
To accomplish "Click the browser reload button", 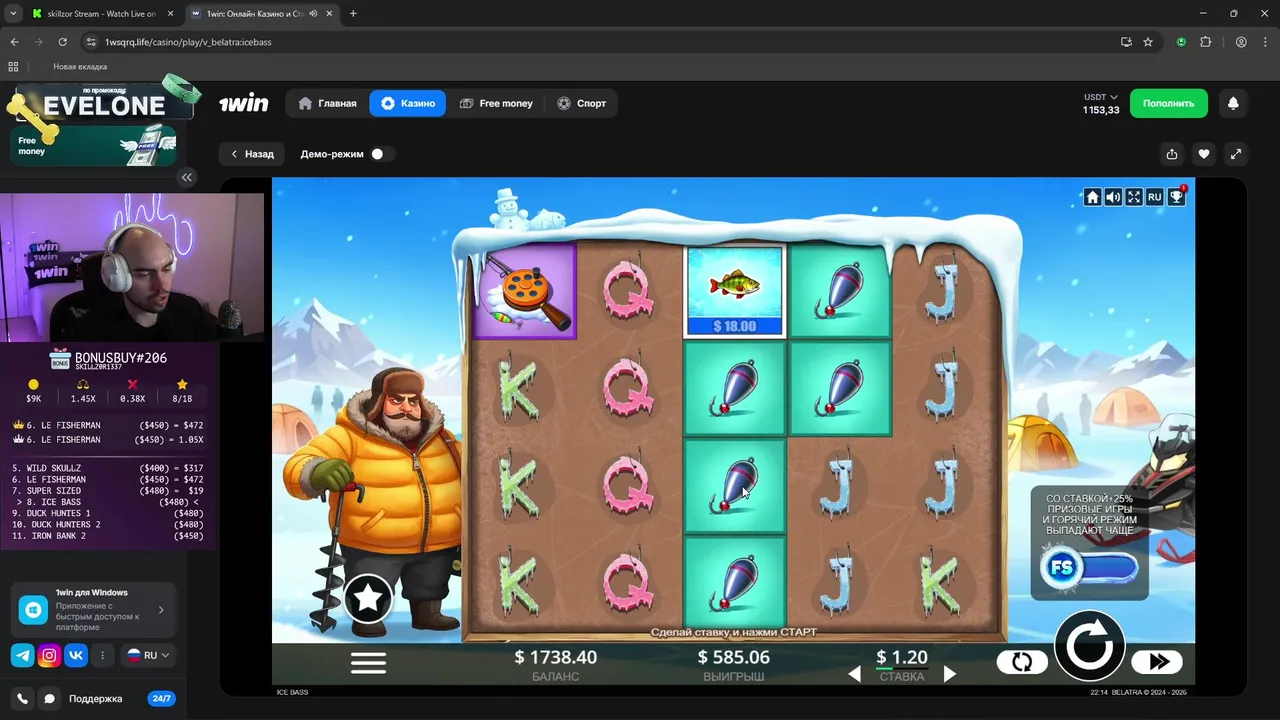I will pyautogui.click(x=63, y=42).
